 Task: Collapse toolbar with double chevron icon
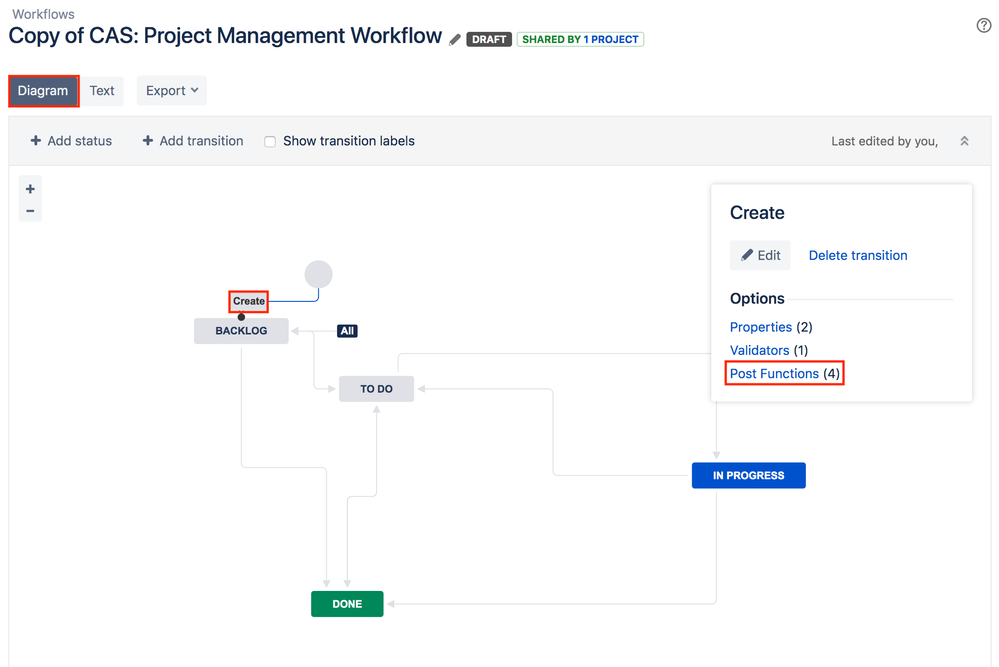[964, 141]
